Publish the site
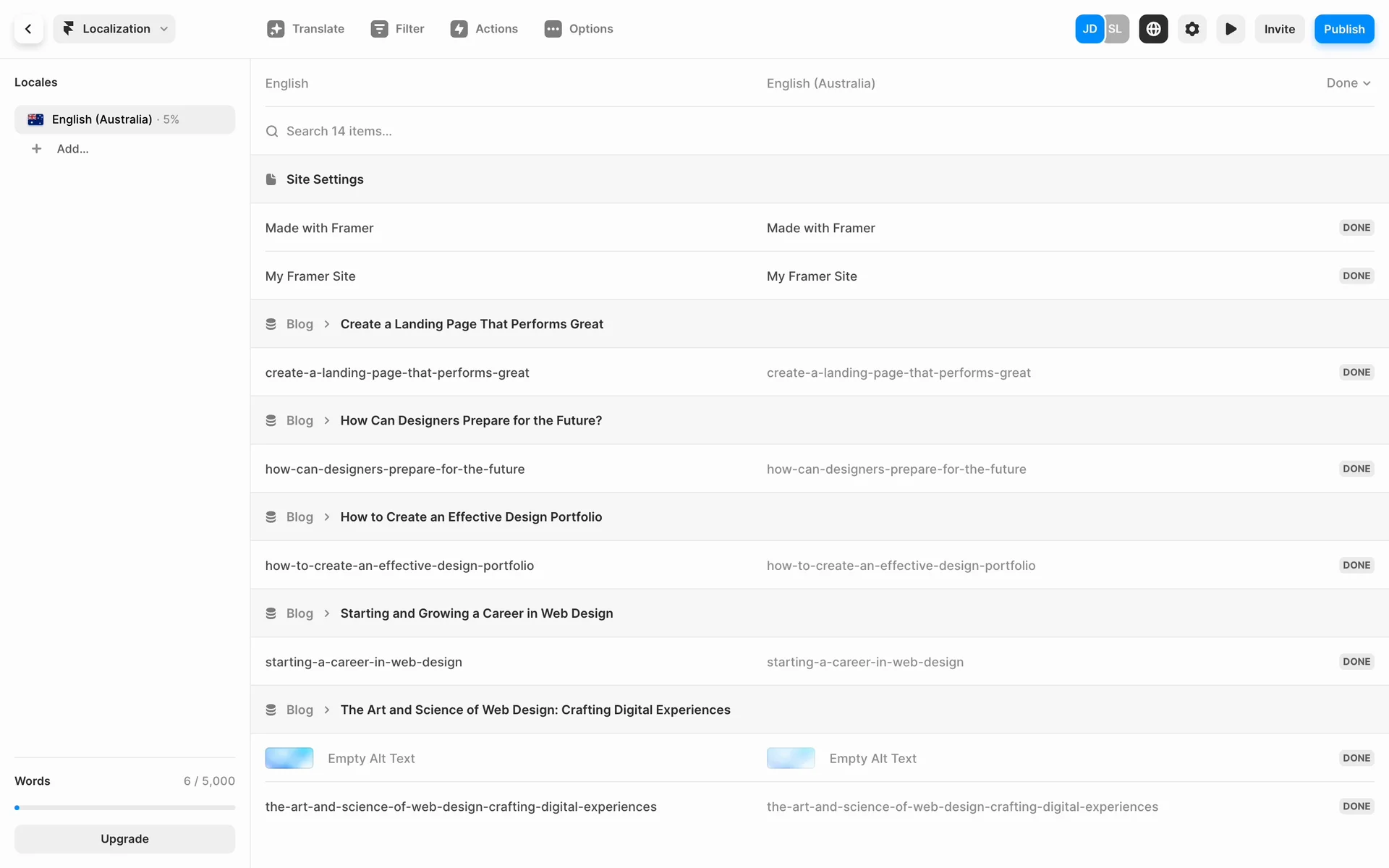The height and width of the screenshot is (868, 1389). tap(1343, 29)
